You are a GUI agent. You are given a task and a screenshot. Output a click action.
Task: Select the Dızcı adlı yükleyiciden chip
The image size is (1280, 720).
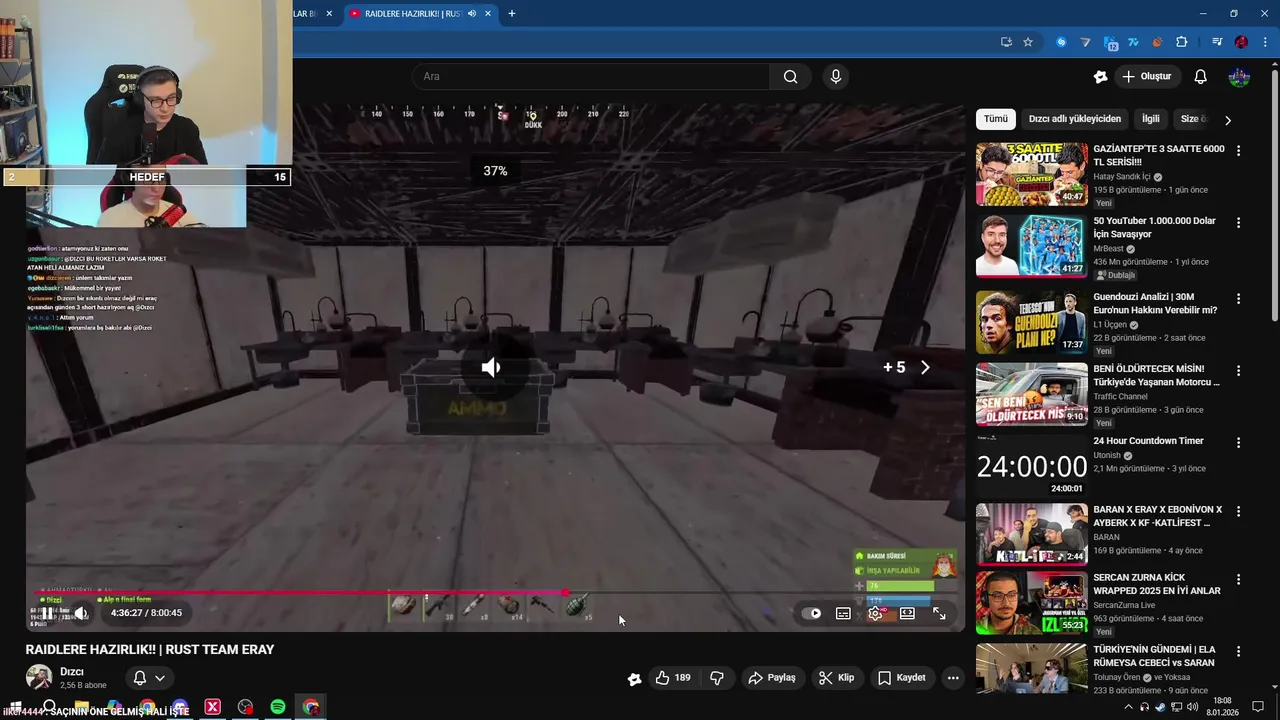click(1075, 119)
